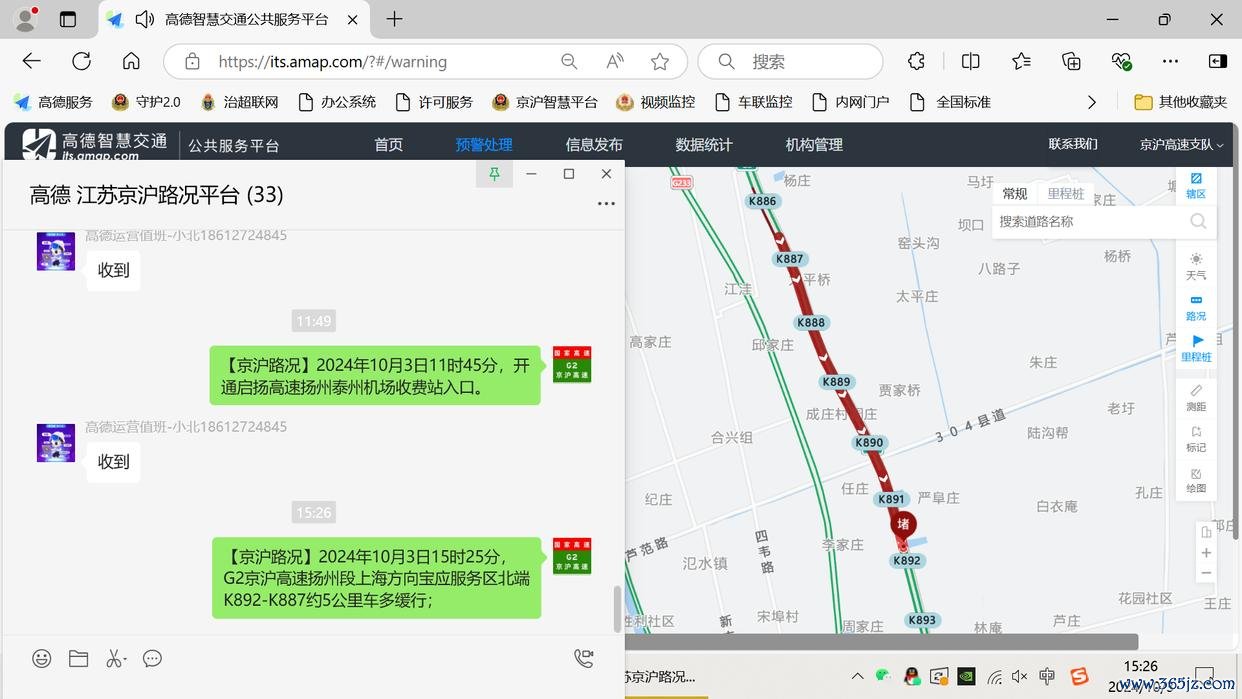The height and width of the screenshot is (699, 1242).
Task: Toggle the 辖区 jurisdiction layer on the map
Action: 1196,186
